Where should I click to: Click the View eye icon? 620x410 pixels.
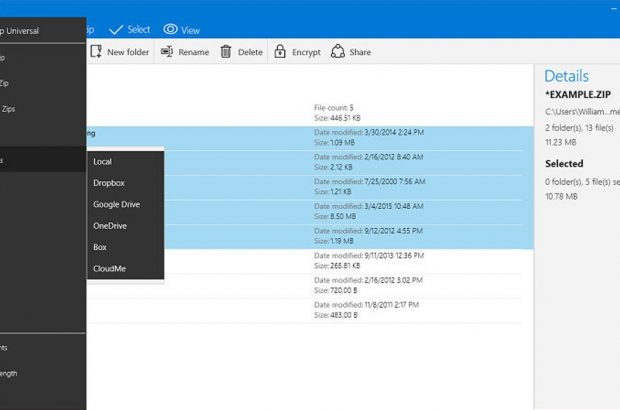(x=171, y=29)
